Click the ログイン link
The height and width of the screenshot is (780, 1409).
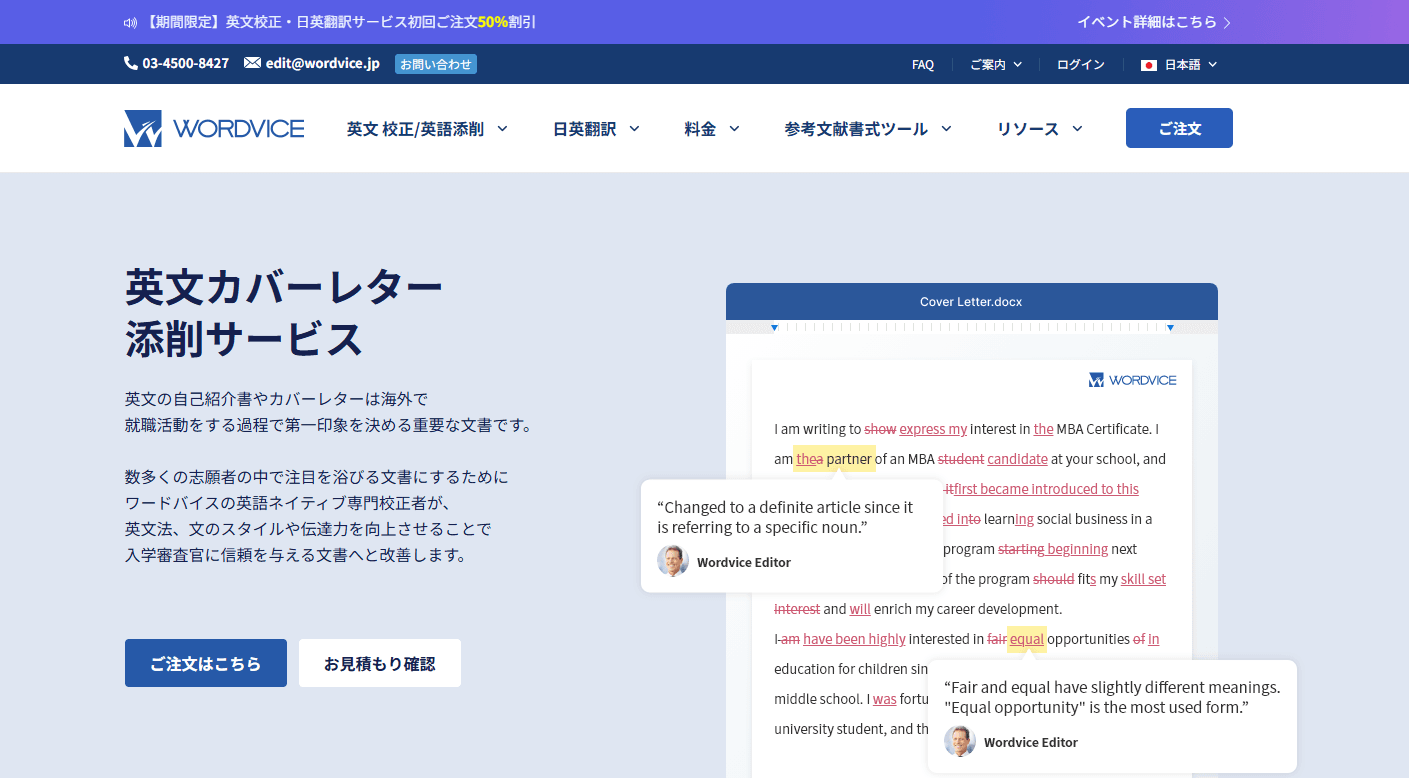[1081, 65]
